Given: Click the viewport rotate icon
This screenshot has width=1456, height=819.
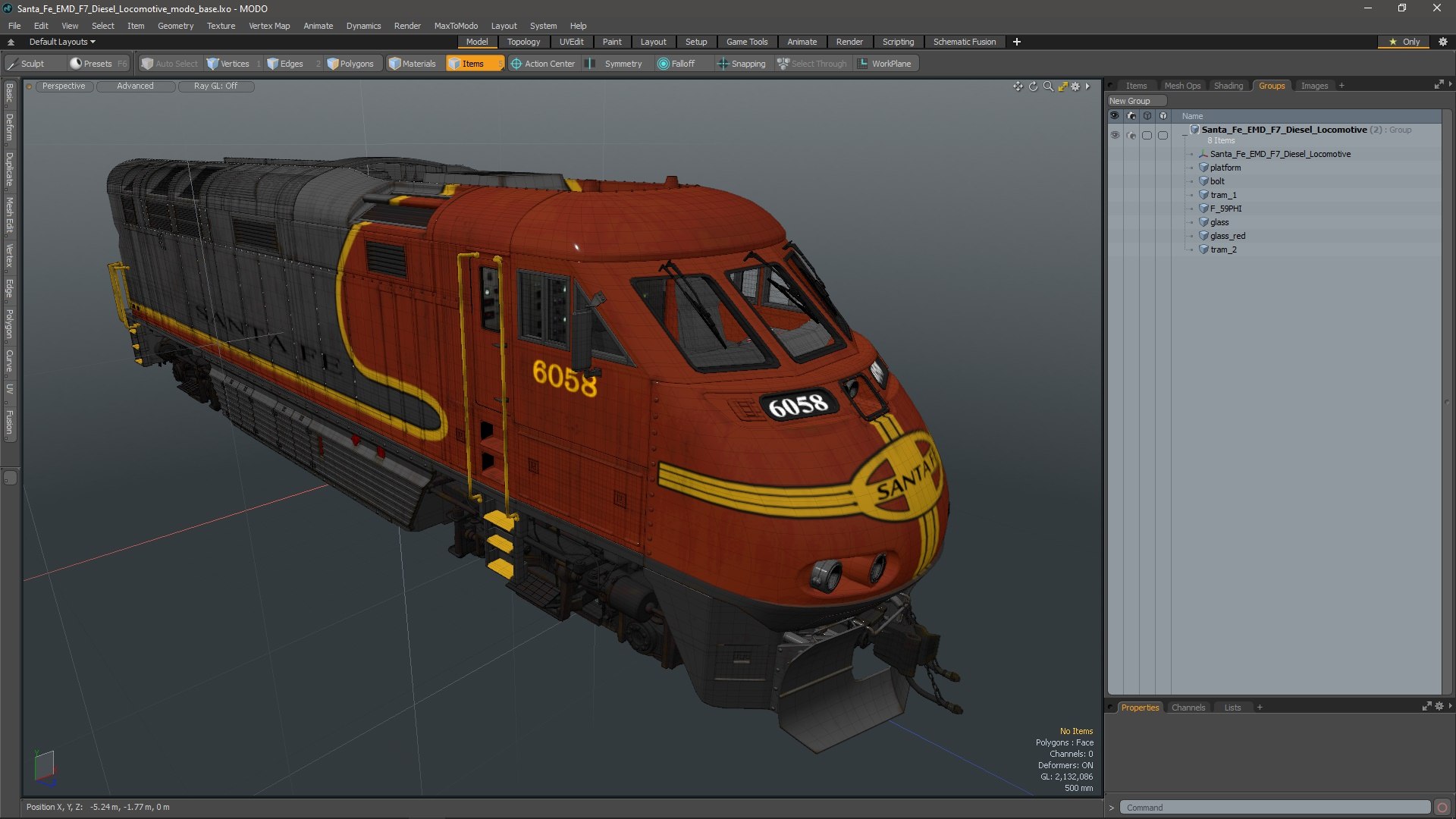Looking at the screenshot, I should 1033,86.
